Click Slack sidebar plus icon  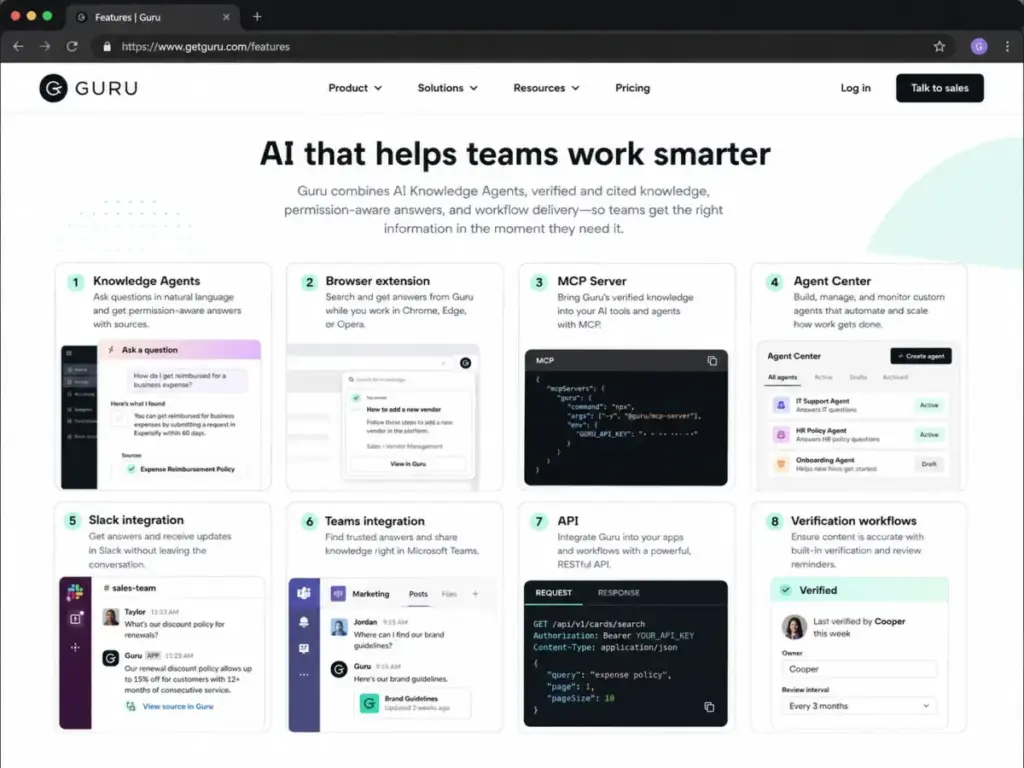(75, 647)
